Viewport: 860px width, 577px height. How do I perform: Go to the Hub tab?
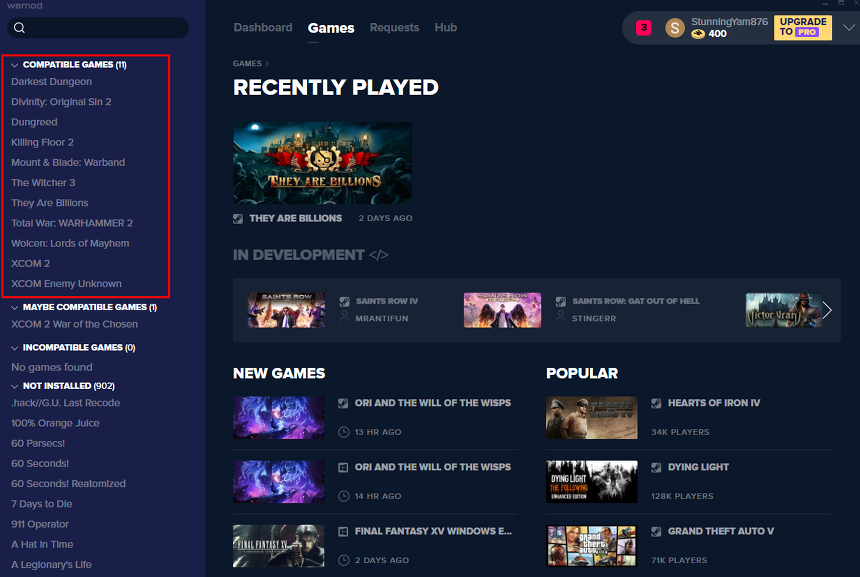pyautogui.click(x=445, y=27)
